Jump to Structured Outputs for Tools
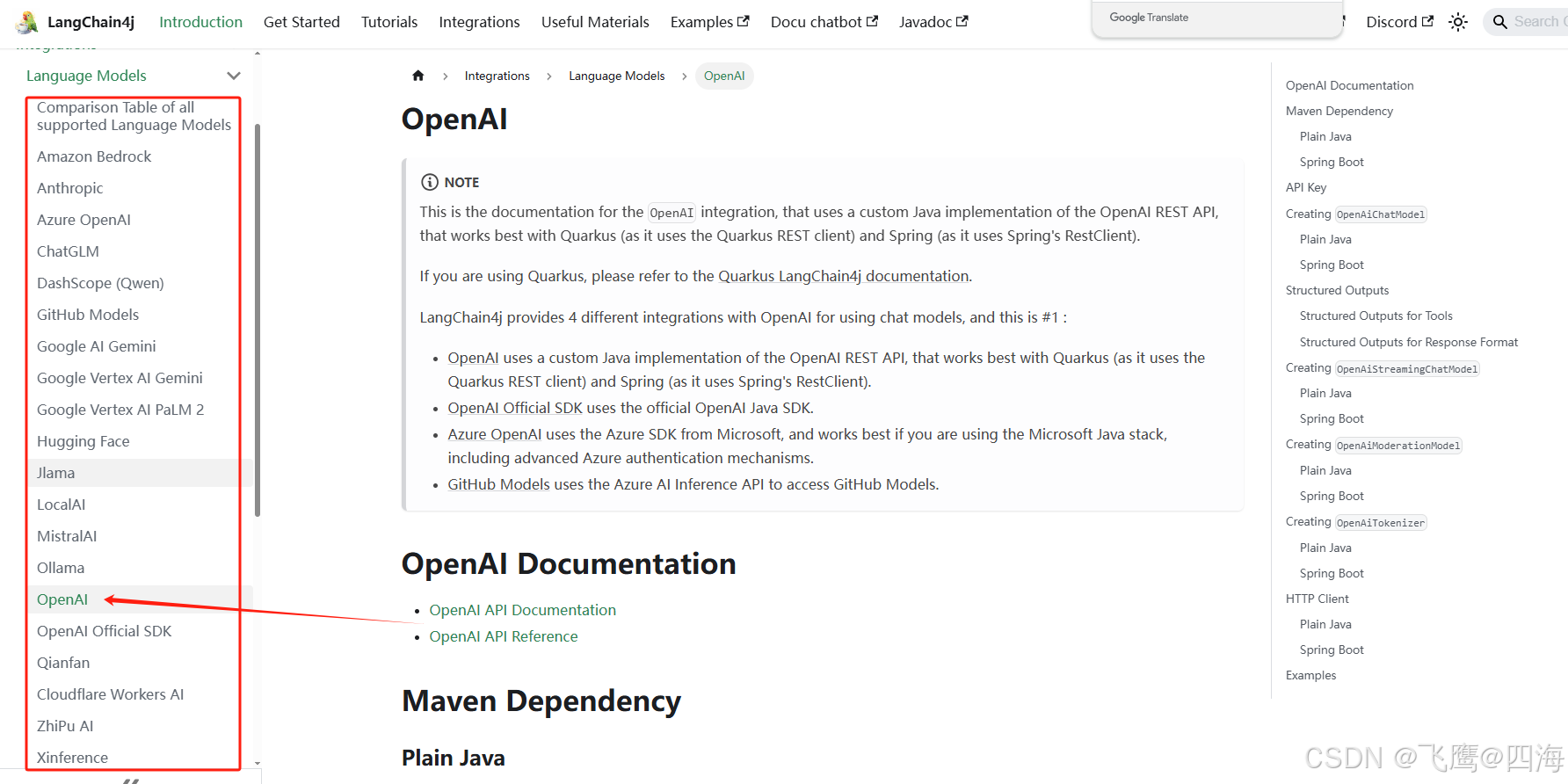Screen dimensions: 1568x784 (x=1376, y=316)
